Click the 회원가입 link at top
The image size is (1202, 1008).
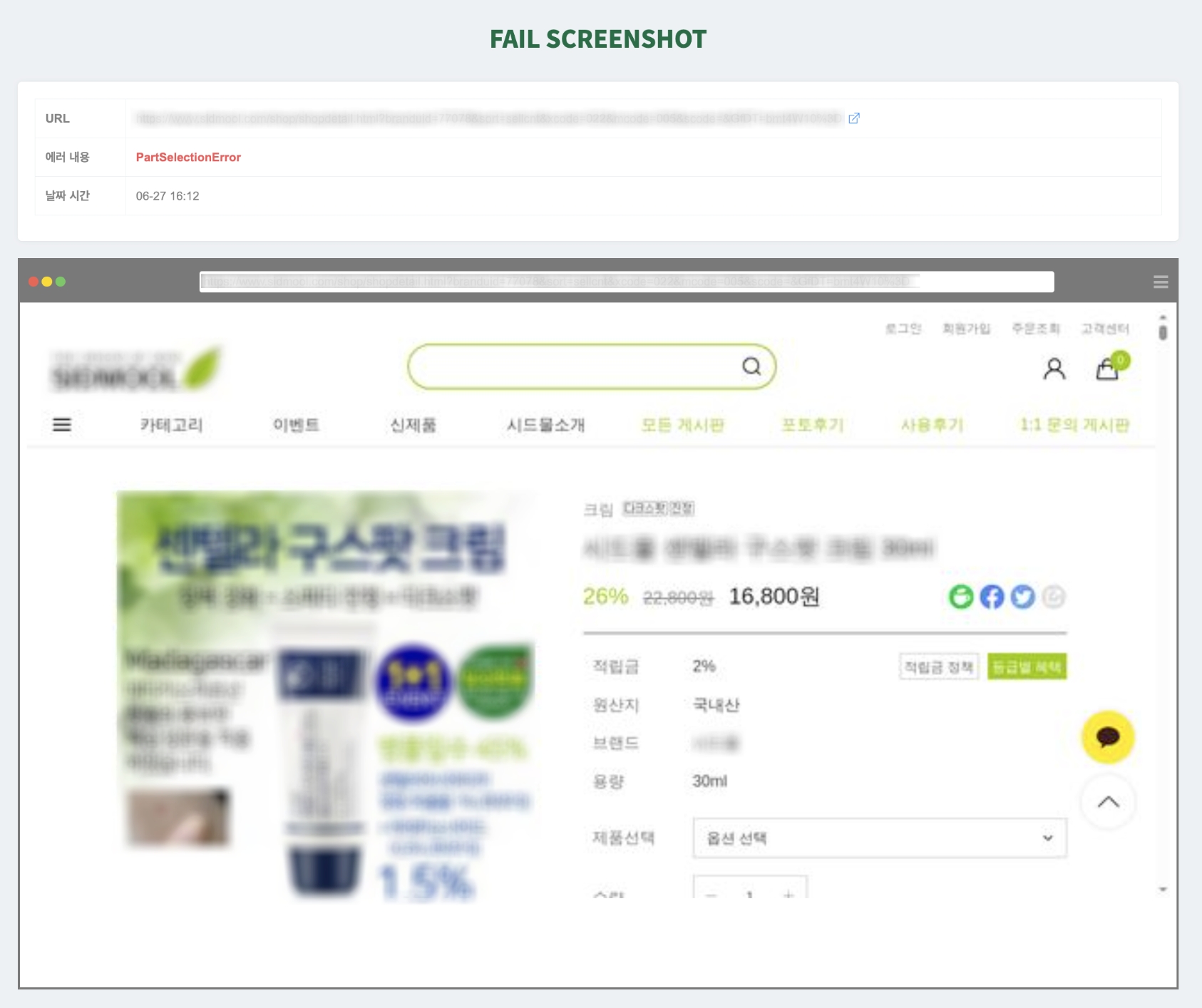tap(966, 329)
